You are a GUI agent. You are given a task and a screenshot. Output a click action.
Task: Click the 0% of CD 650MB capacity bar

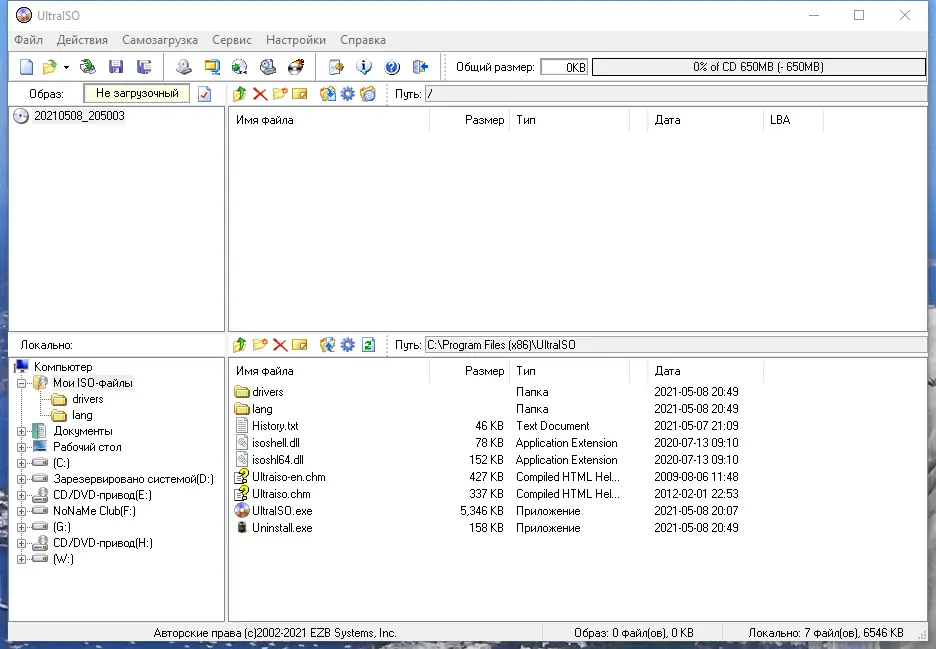(759, 67)
